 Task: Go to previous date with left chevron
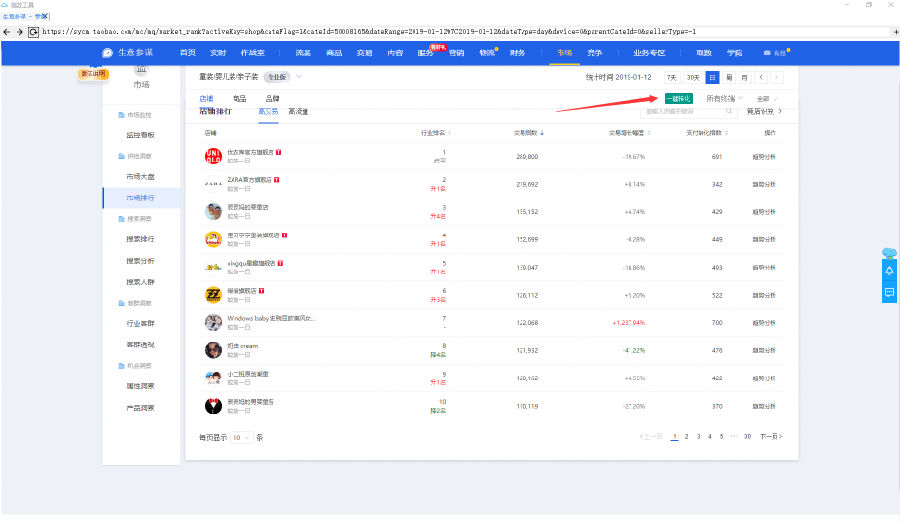pos(761,77)
